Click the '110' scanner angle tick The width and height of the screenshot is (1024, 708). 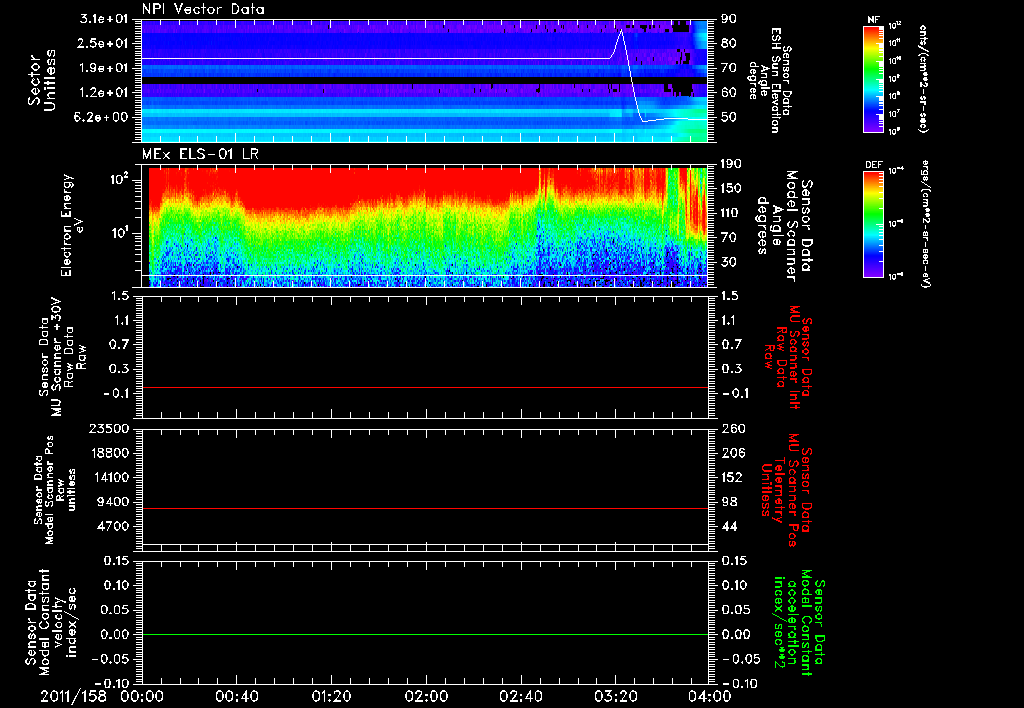(x=732, y=213)
